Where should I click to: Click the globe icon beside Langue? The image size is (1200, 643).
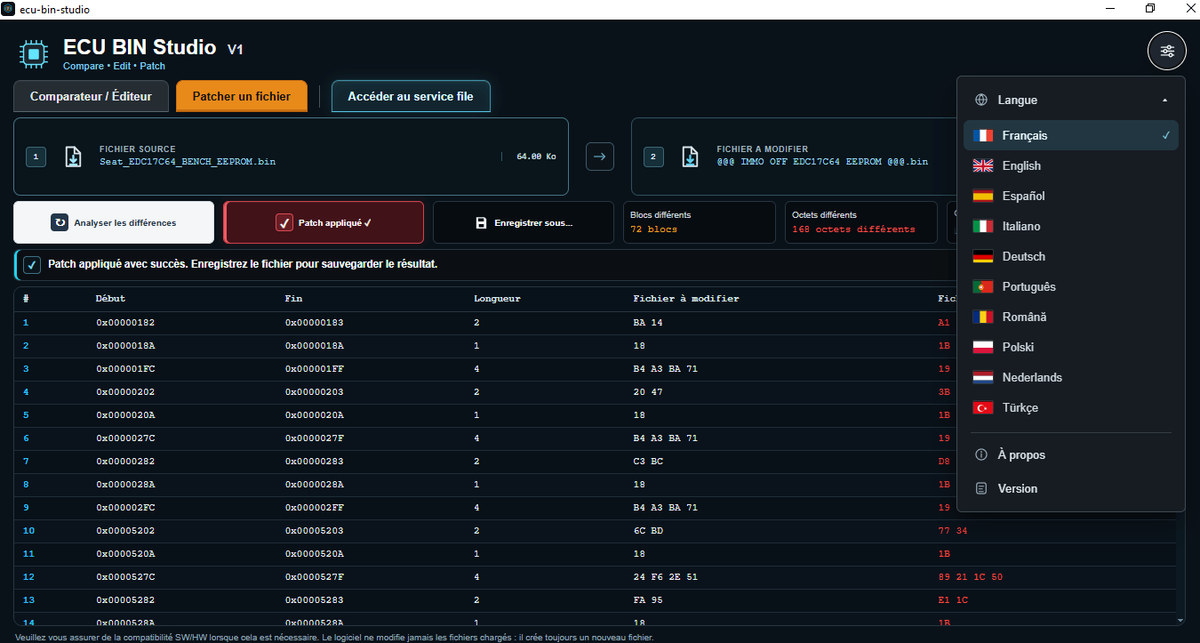click(x=981, y=100)
